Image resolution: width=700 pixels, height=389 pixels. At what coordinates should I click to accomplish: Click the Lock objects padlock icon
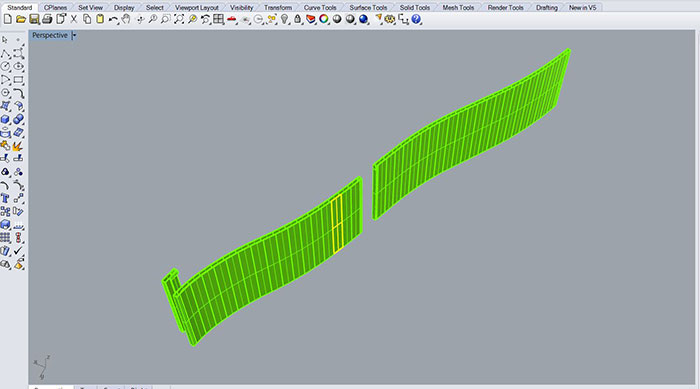point(297,19)
